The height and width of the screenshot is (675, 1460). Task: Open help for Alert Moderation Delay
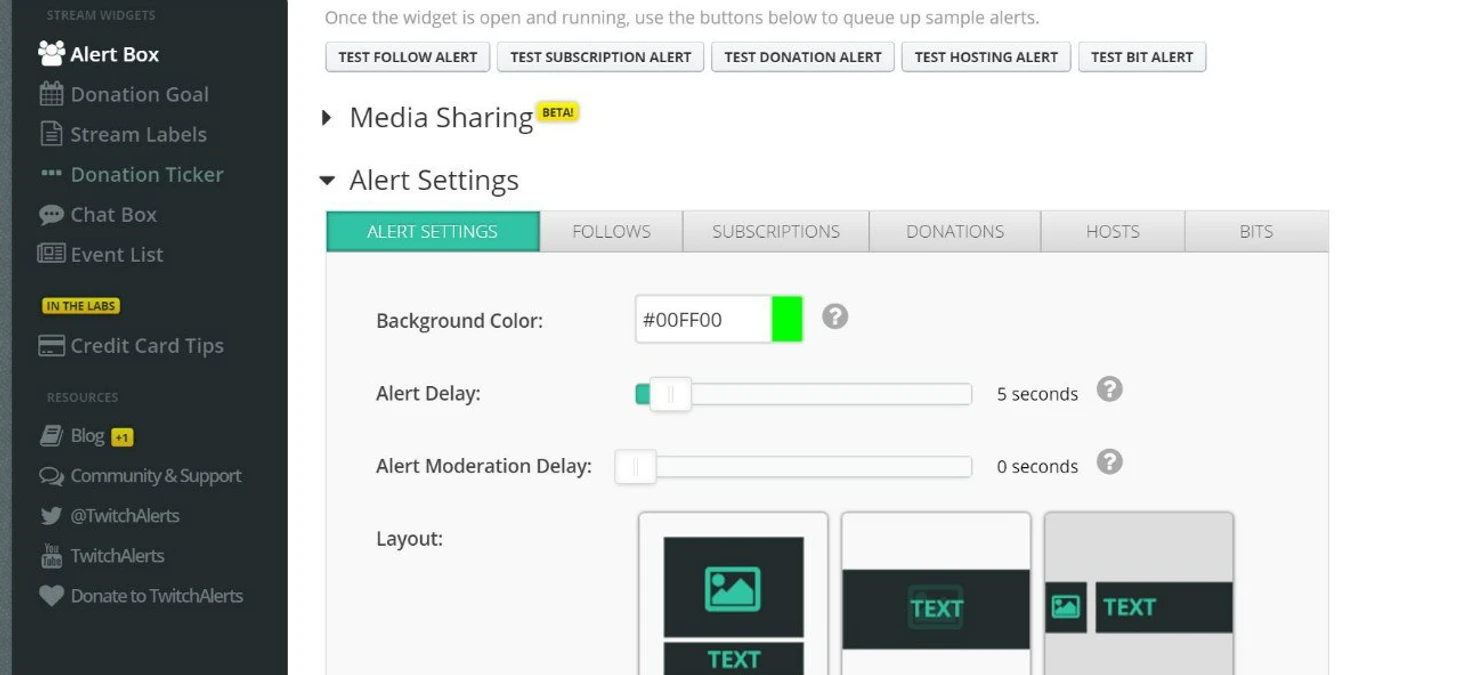point(1109,462)
